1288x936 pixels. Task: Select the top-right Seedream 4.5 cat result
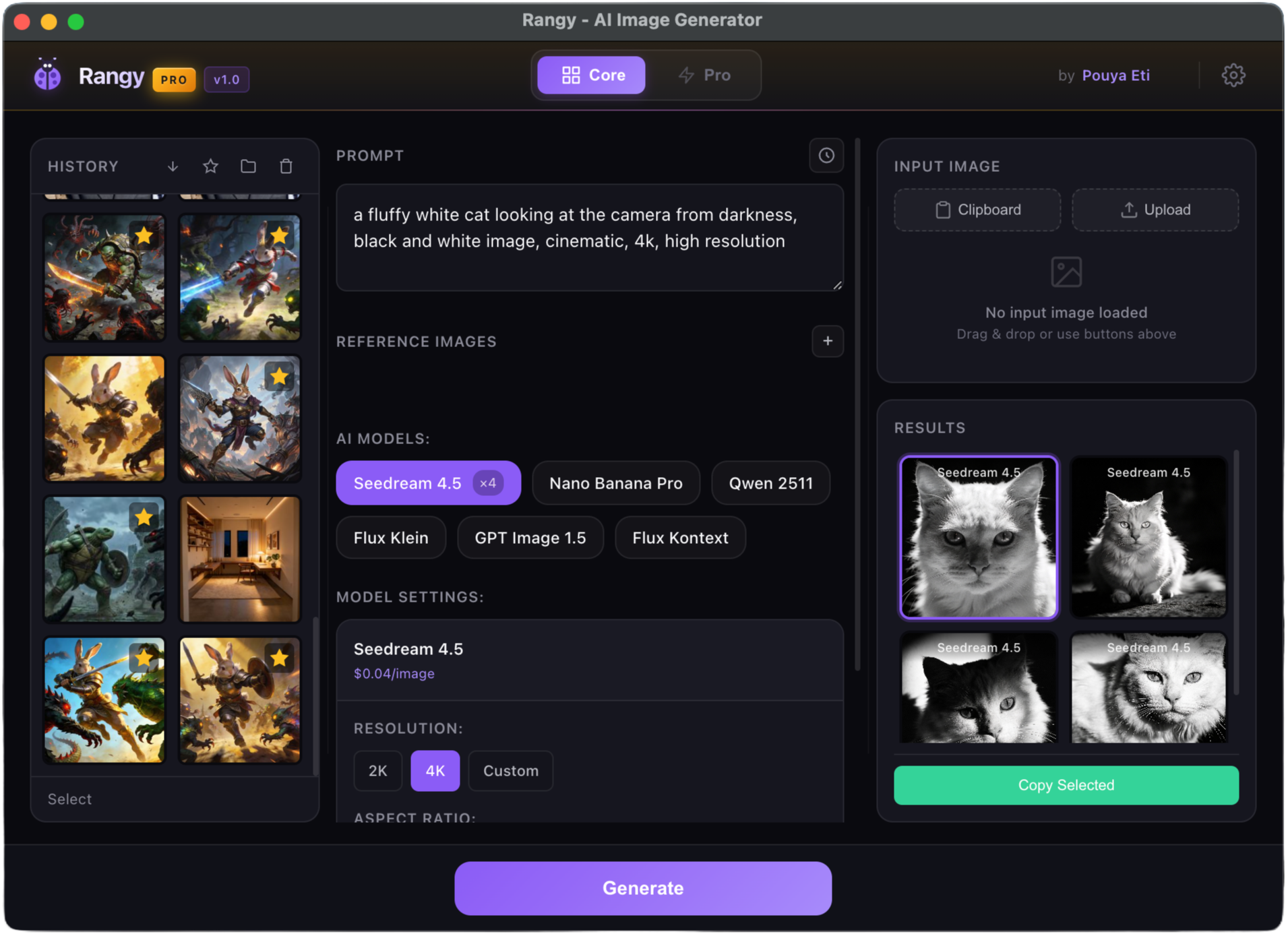click(x=1148, y=537)
